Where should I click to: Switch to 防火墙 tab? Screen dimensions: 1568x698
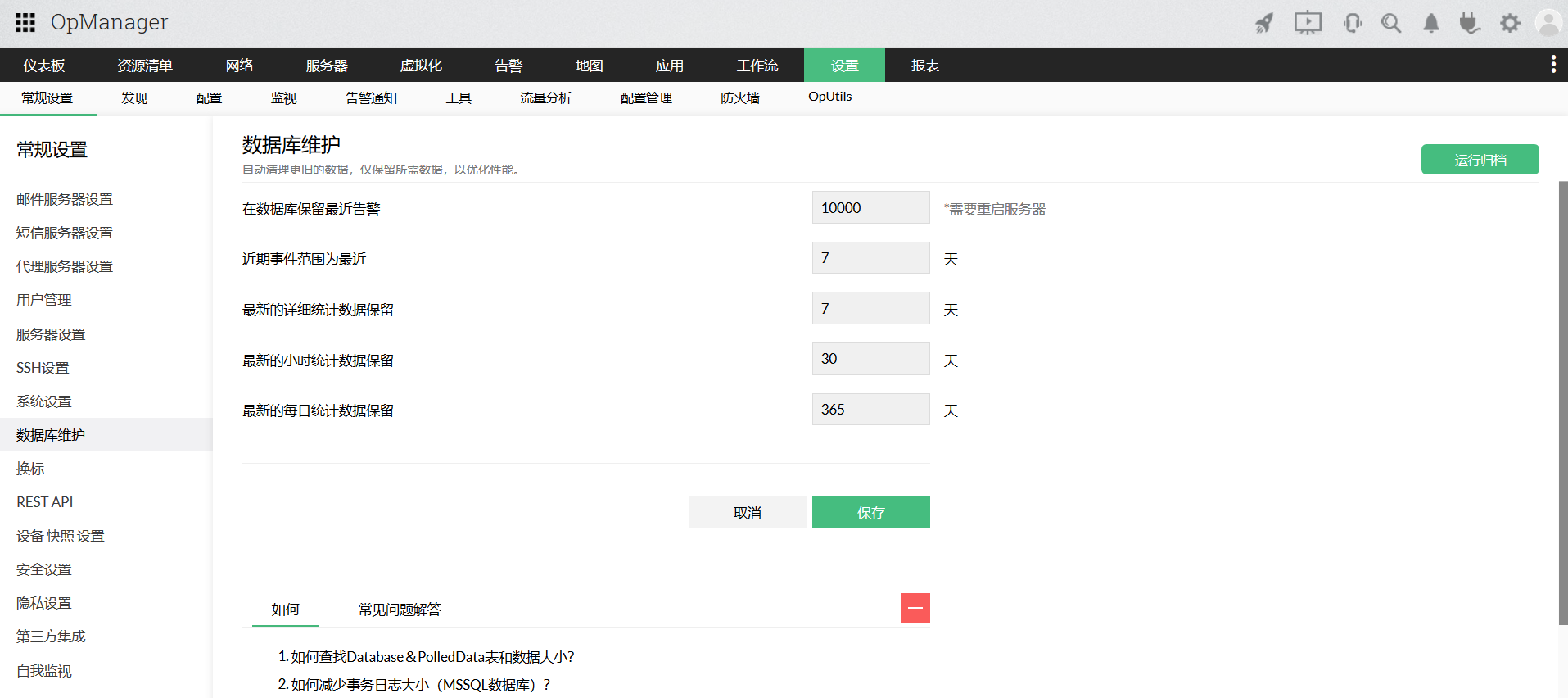[x=740, y=98]
